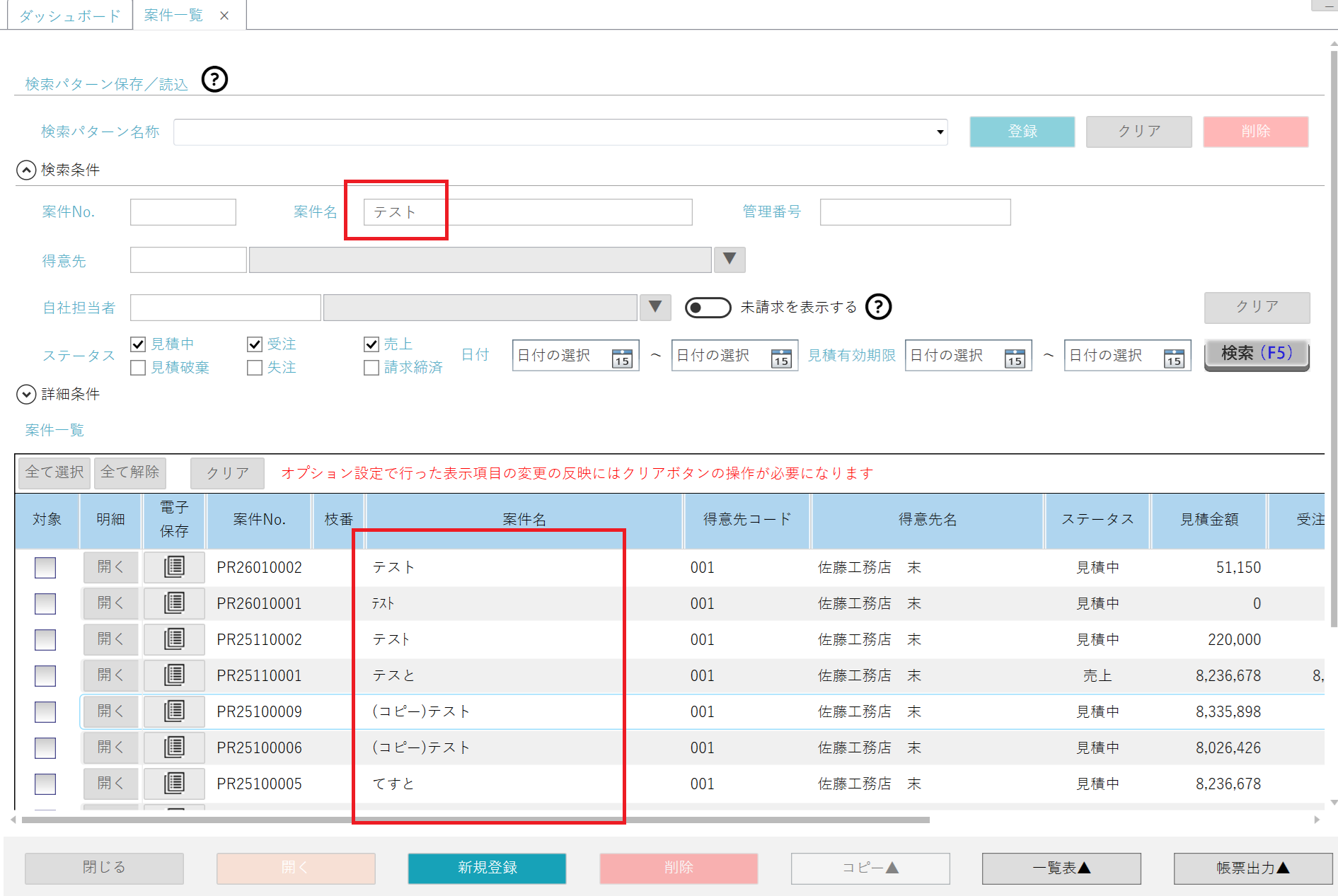Image resolution: width=1338 pixels, height=896 pixels.
Task: Switch to the ダッシュボード tab
Action: [69, 16]
